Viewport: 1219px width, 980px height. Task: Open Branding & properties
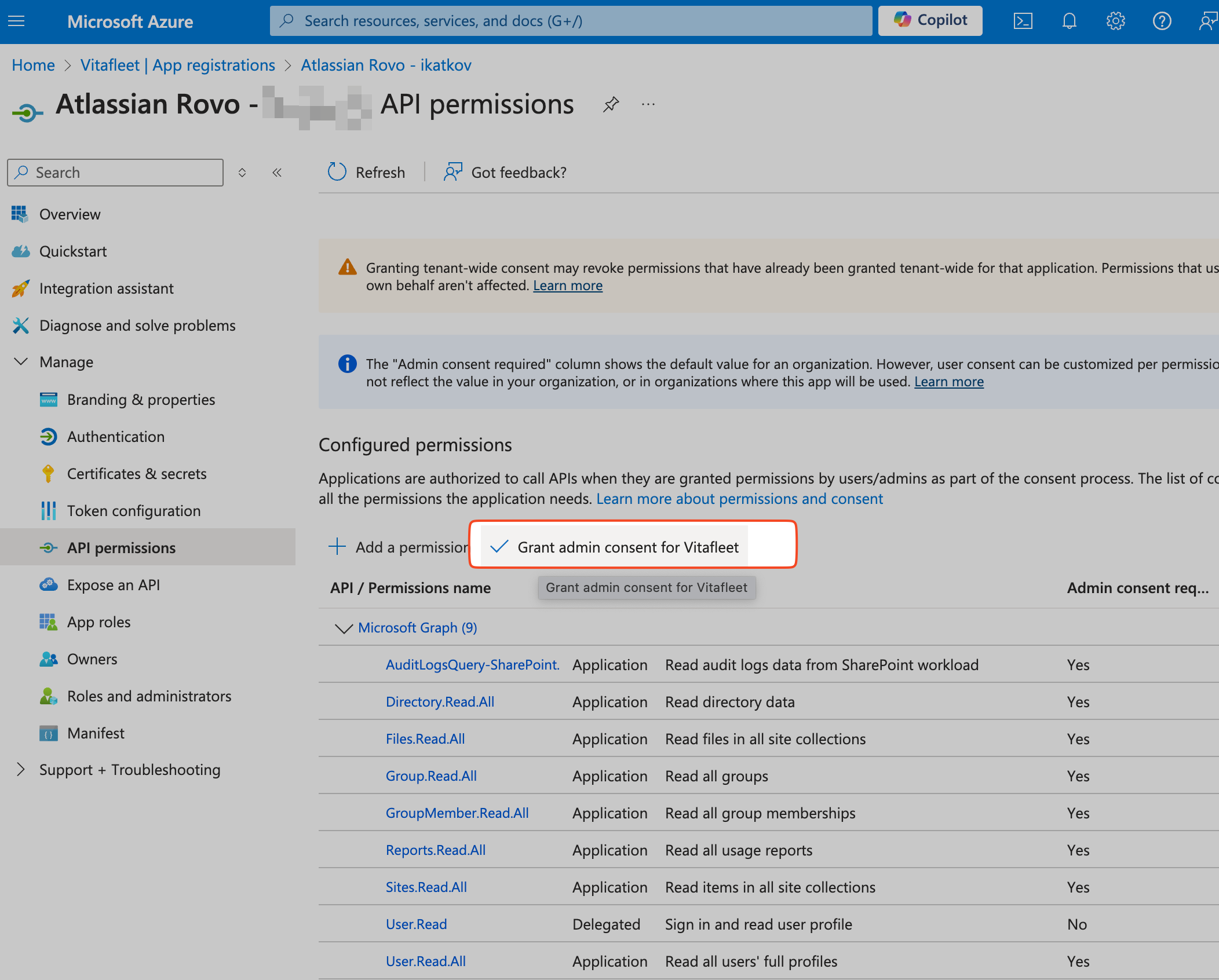pyautogui.click(x=141, y=400)
